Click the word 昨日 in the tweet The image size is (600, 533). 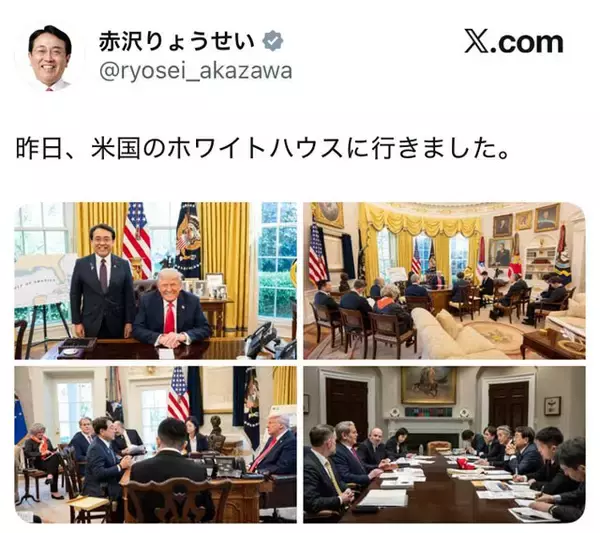pos(39,148)
